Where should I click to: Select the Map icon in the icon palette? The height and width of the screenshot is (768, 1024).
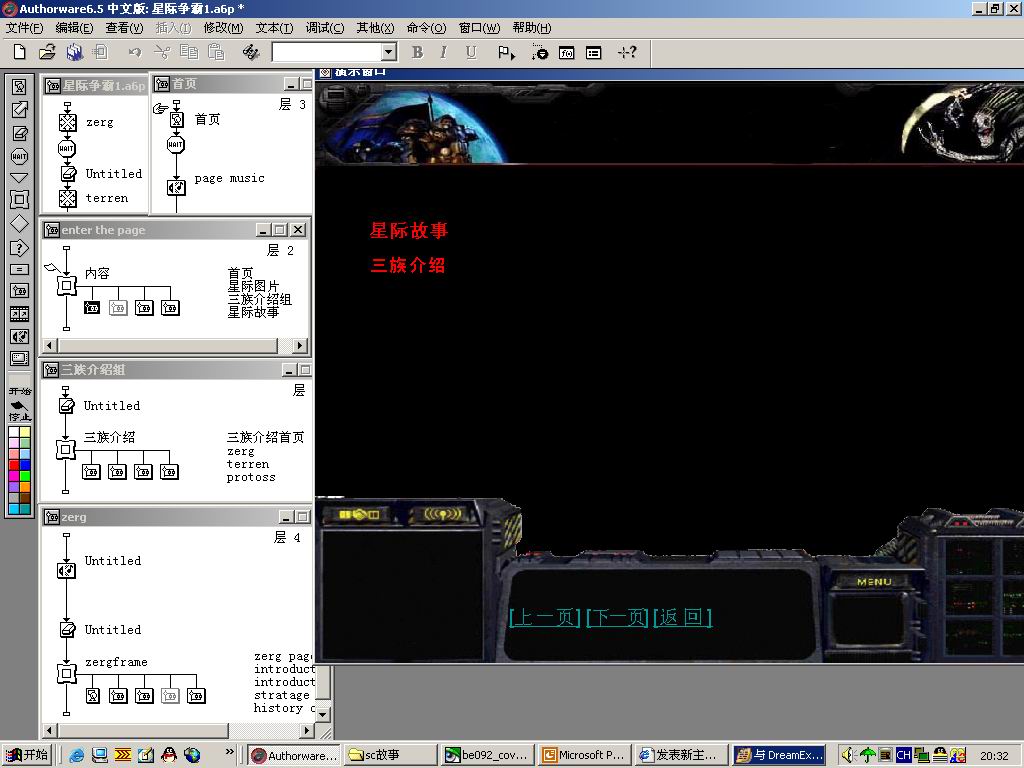click(x=20, y=291)
